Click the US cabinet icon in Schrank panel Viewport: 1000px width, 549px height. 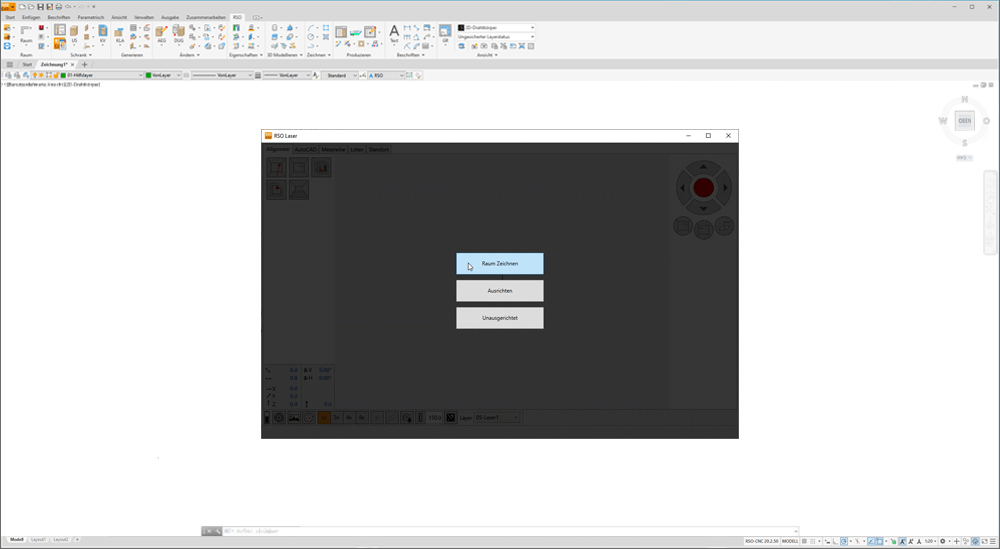(x=74, y=36)
